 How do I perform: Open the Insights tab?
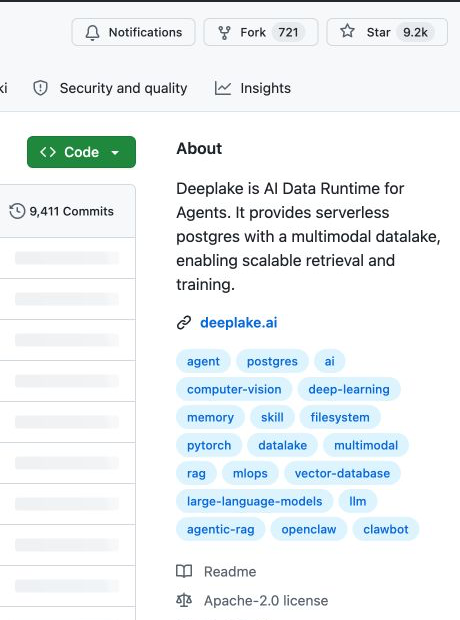(253, 88)
